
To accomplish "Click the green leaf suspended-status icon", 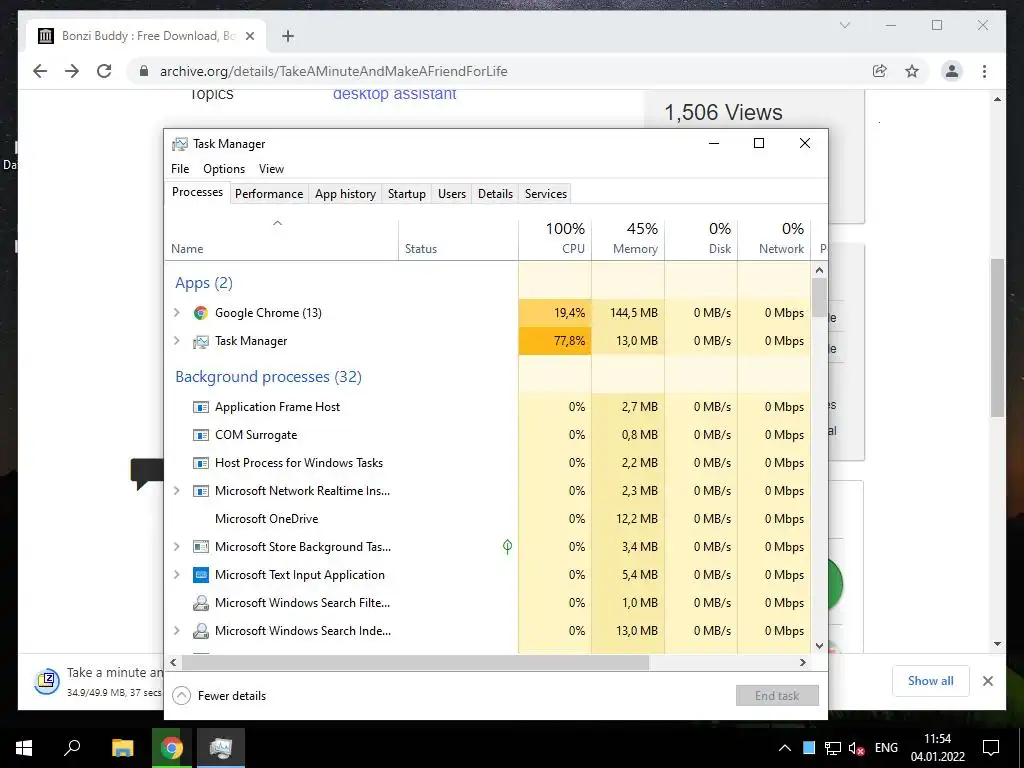I will point(507,547).
